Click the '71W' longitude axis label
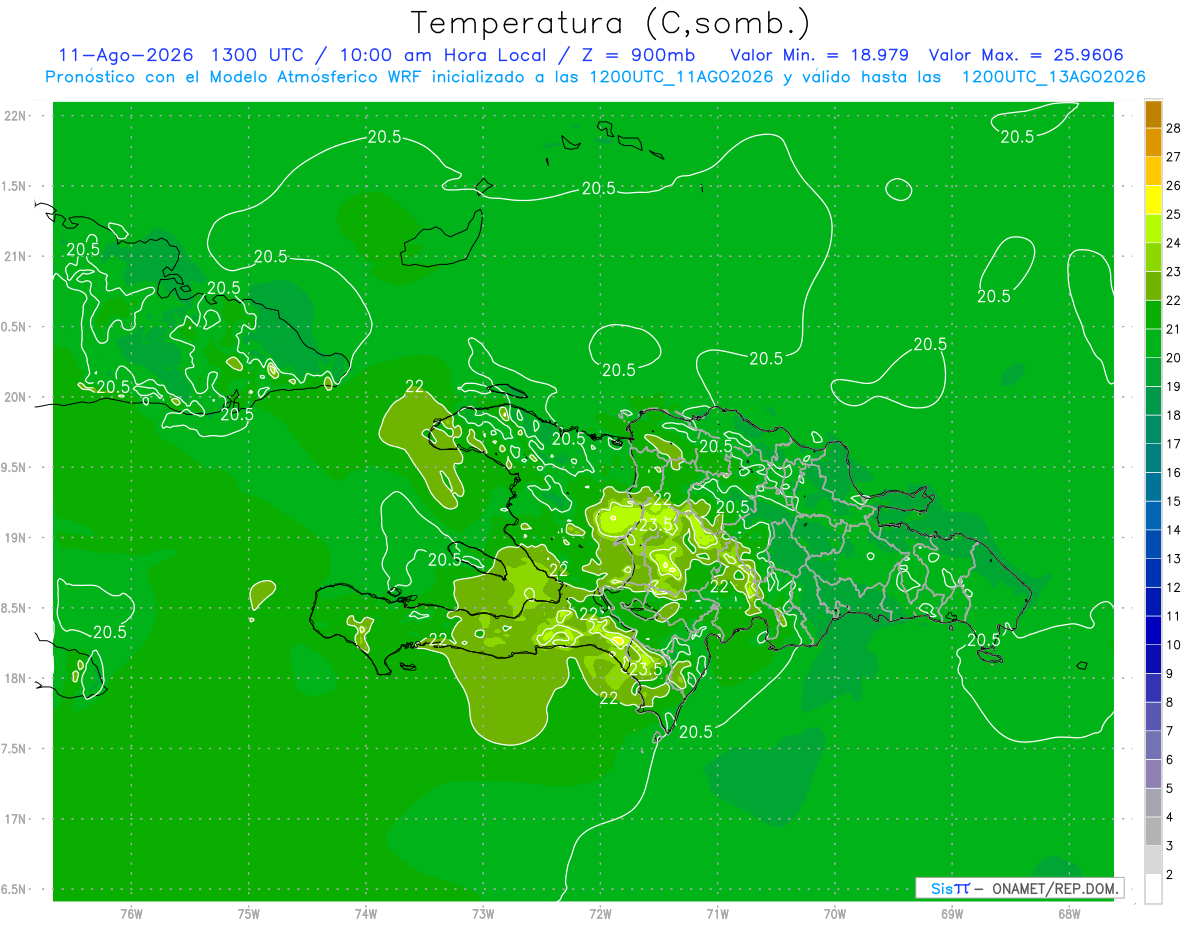Screen dimensions: 1200x927 coord(717,914)
